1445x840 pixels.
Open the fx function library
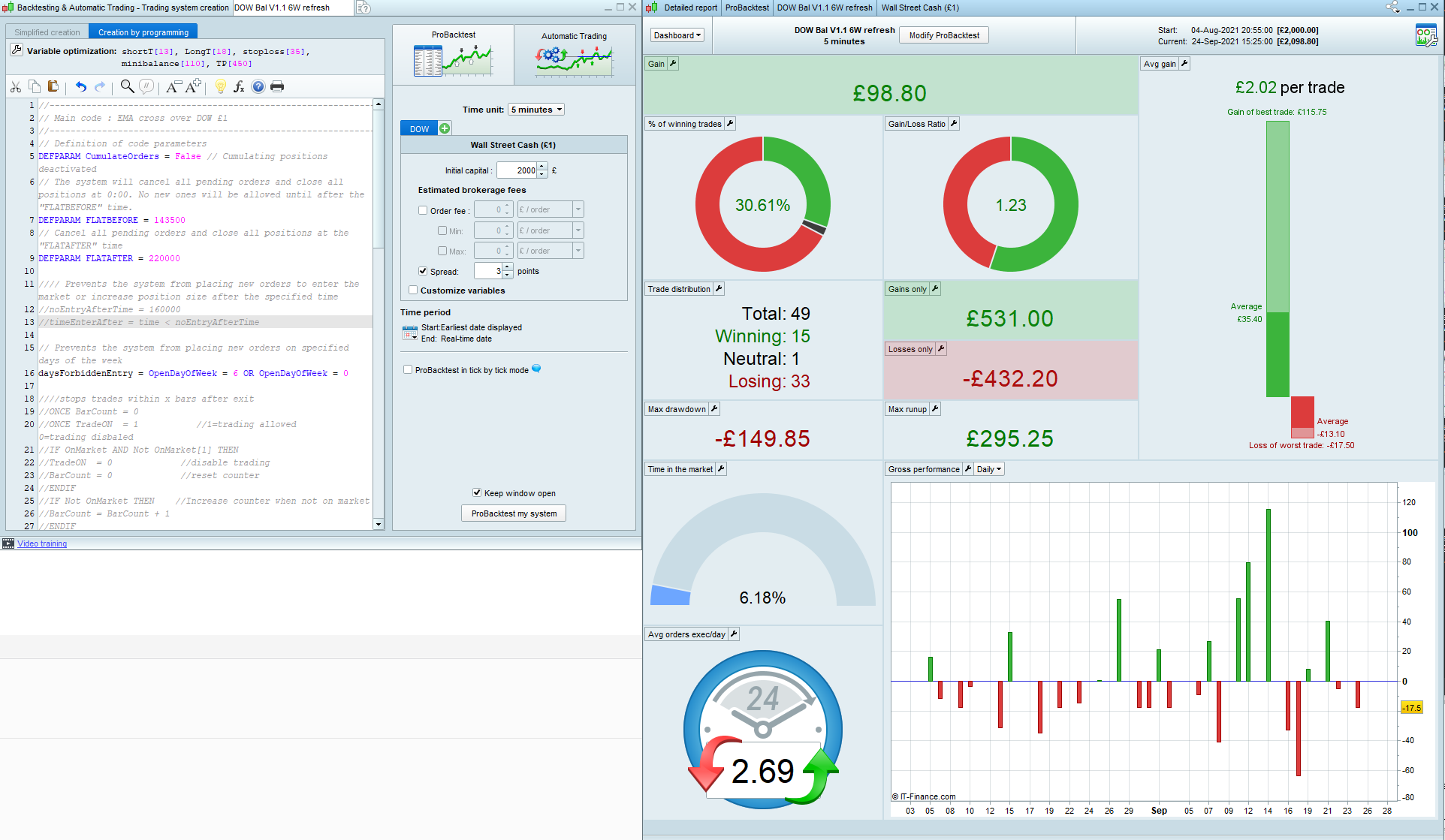click(x=239, y=87)
